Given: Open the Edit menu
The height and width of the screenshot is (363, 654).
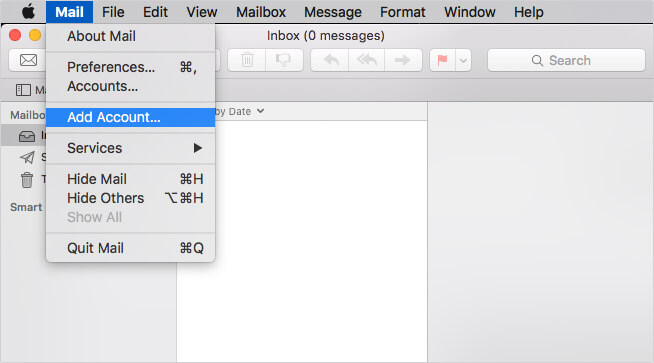Looking at the screenshot, I should coord(155,12).
